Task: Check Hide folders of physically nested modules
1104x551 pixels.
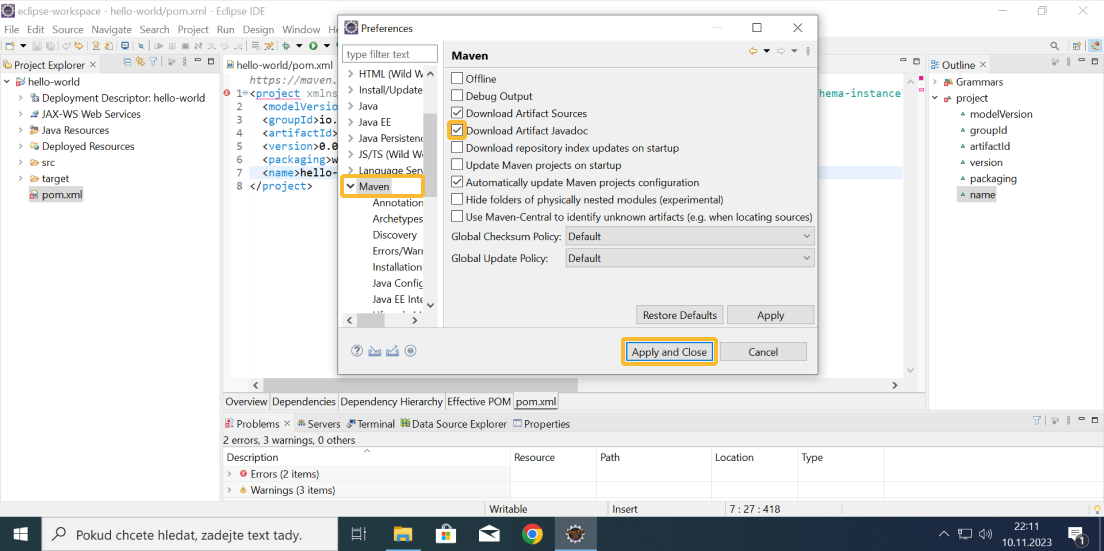Action: [x=458, y=199]
